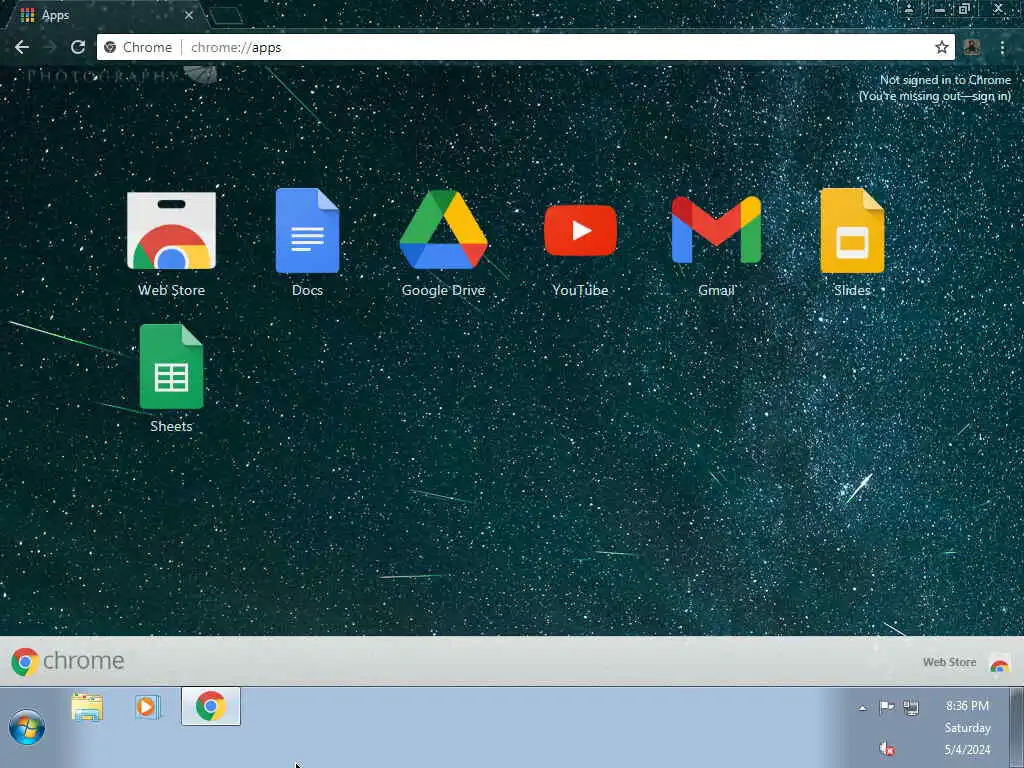The image size is (1024, 768).
Task: Click the Show desktop strip
Action: [x=1017, y=728]
